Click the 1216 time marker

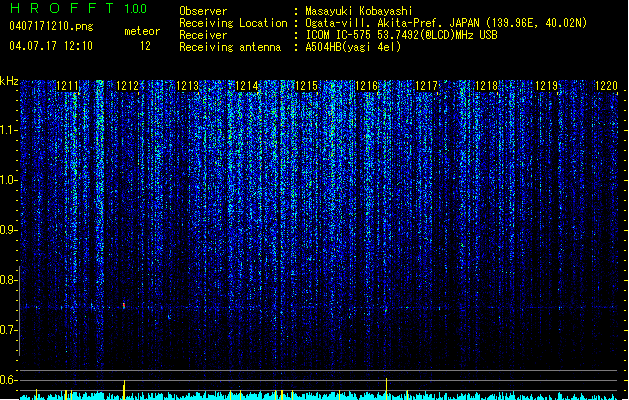click(x=367, y=86)
